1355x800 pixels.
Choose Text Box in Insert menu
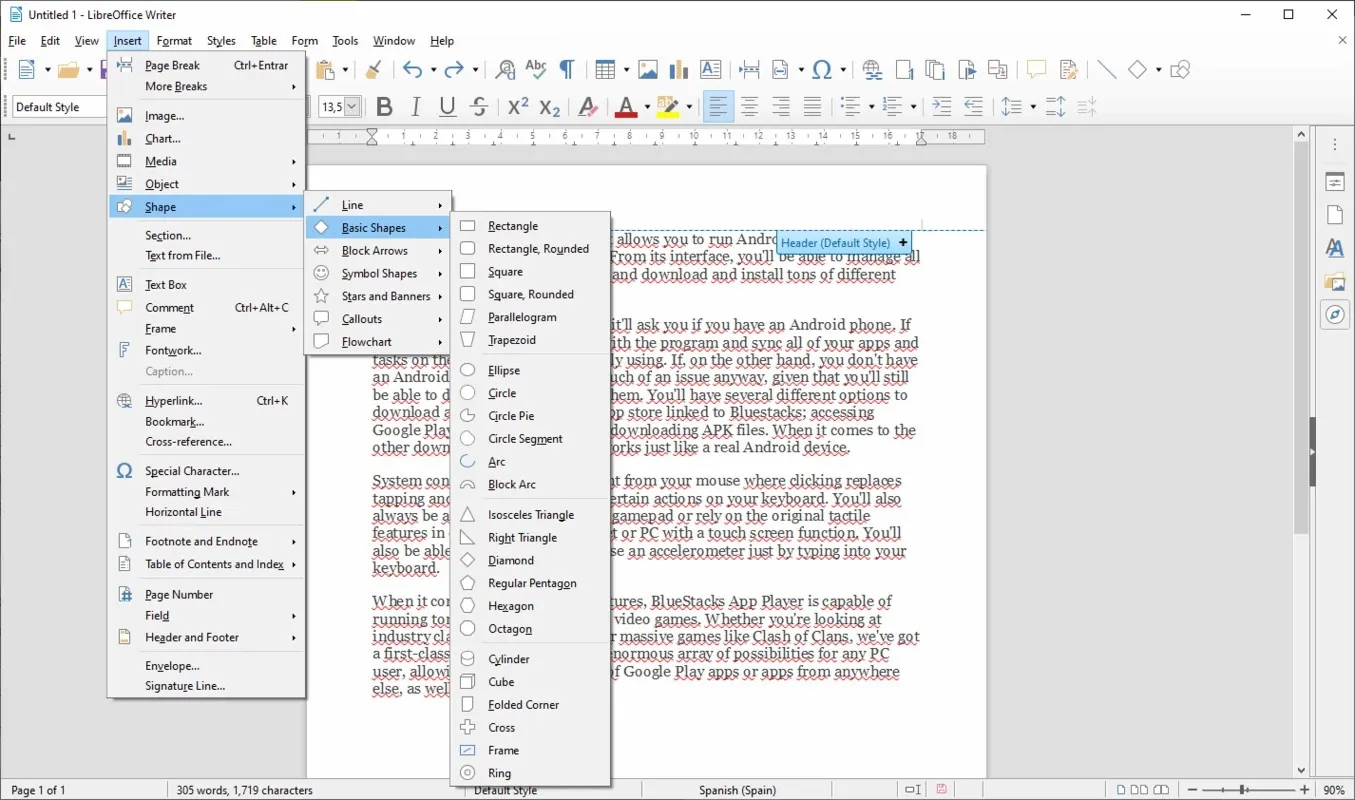point(166,285)
